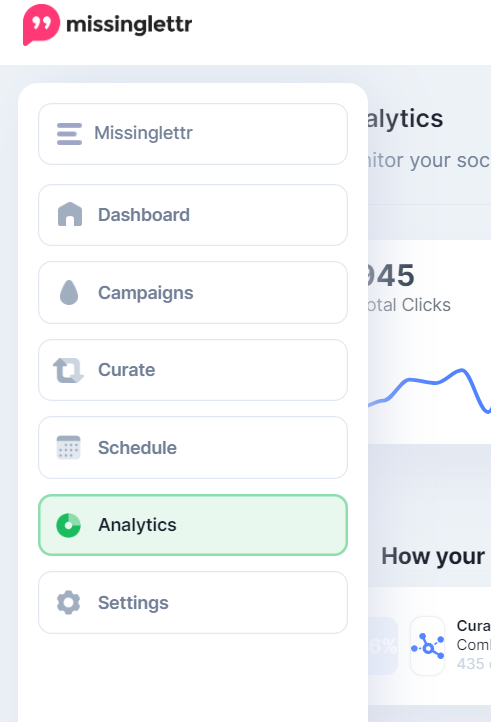Click the missinglettr wordmark text
491x722 pixels.
pos(129,24)
